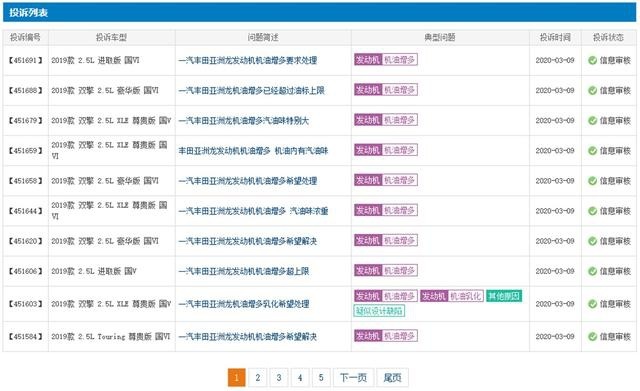Click complaint number 【451659】
The width and height of the screenshot is (640, 391).
(25, 151)
